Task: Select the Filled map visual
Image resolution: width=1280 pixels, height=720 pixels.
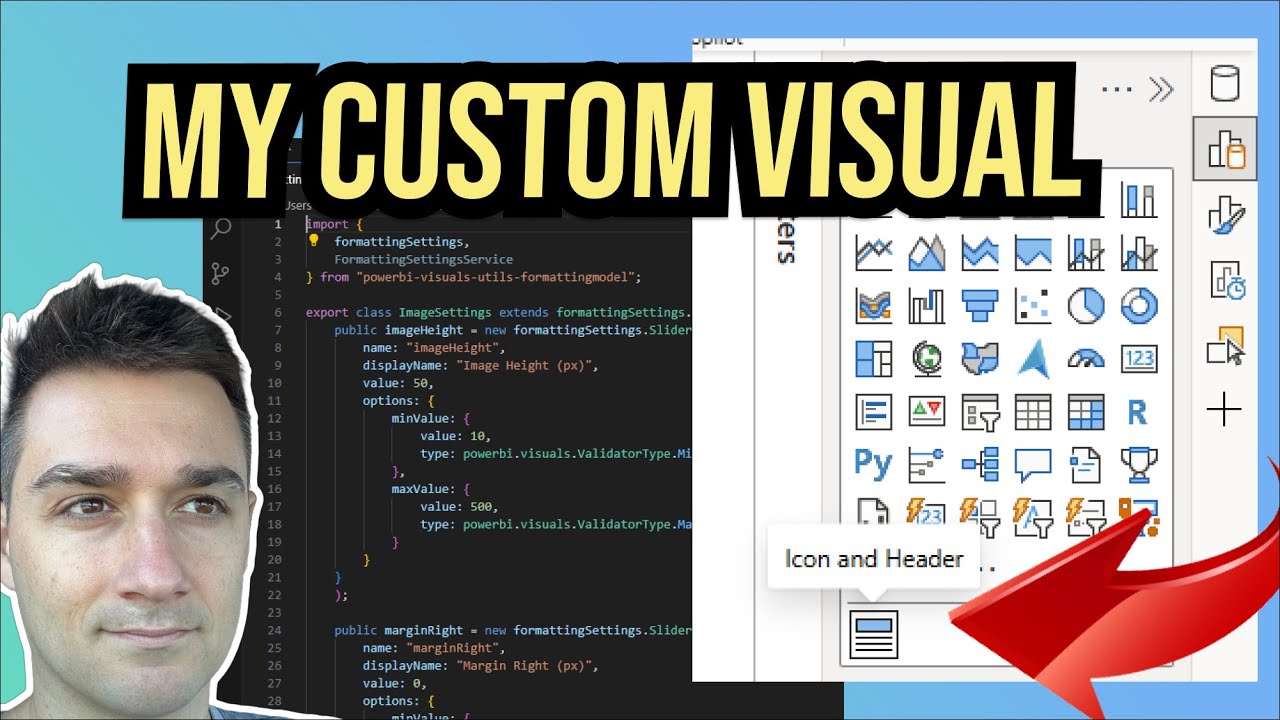Action: (x=980, y=359)
